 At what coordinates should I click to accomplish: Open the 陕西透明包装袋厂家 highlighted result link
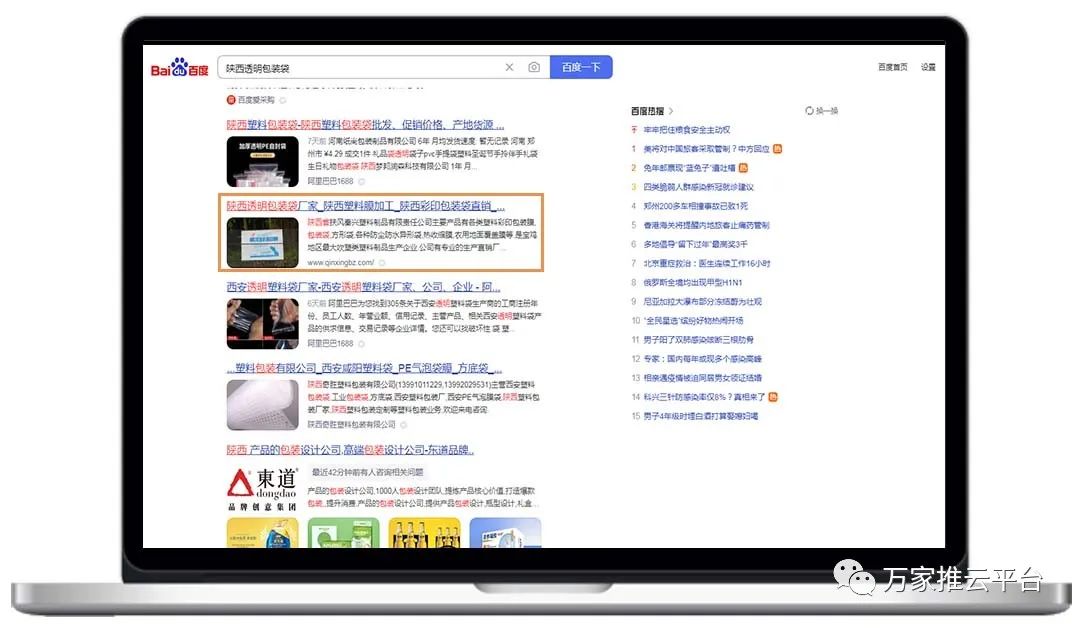point(365,205)
